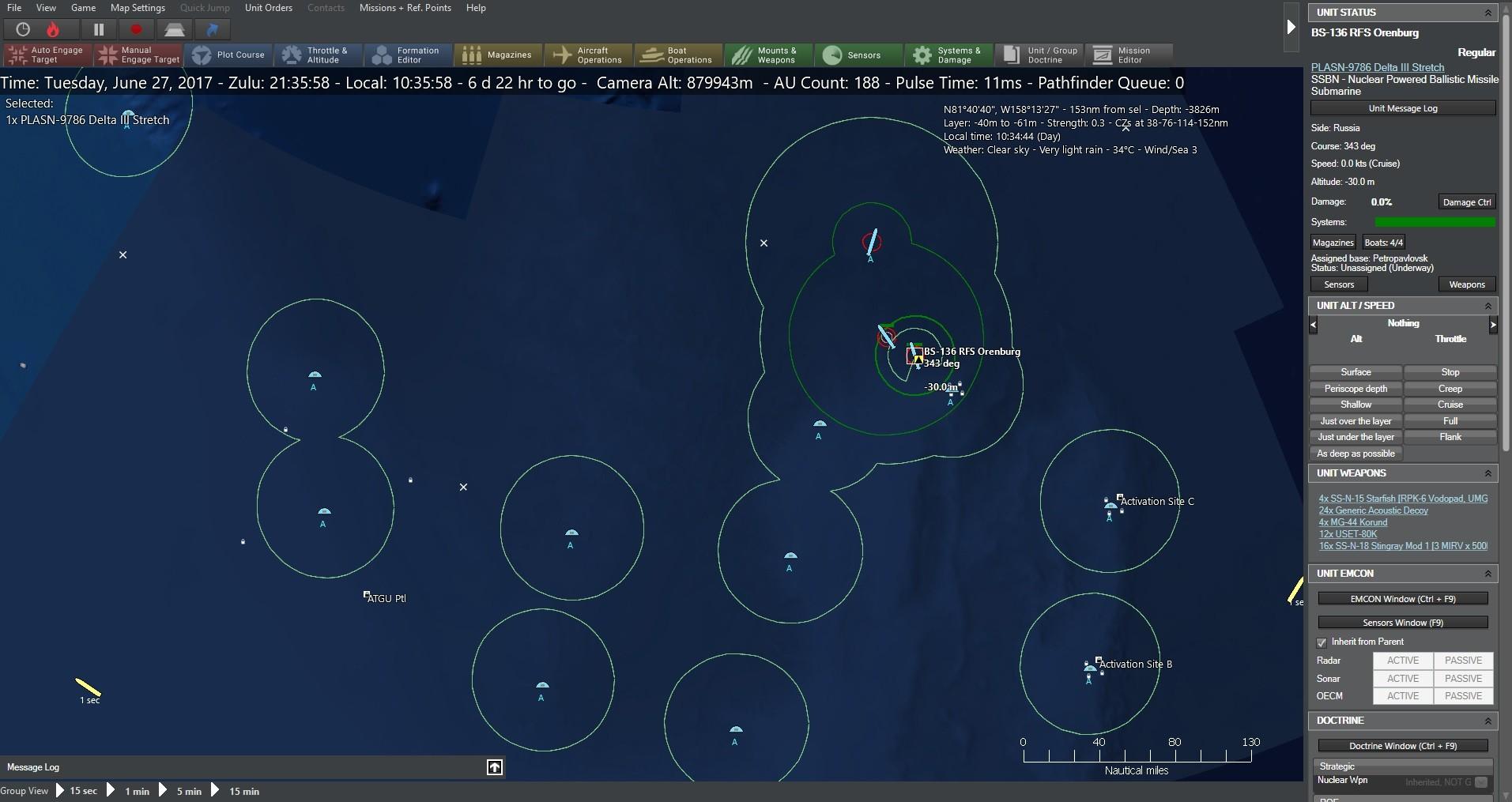
Task: Enable the Inherit from Parent checkbox
Action: coord(1320,642)
